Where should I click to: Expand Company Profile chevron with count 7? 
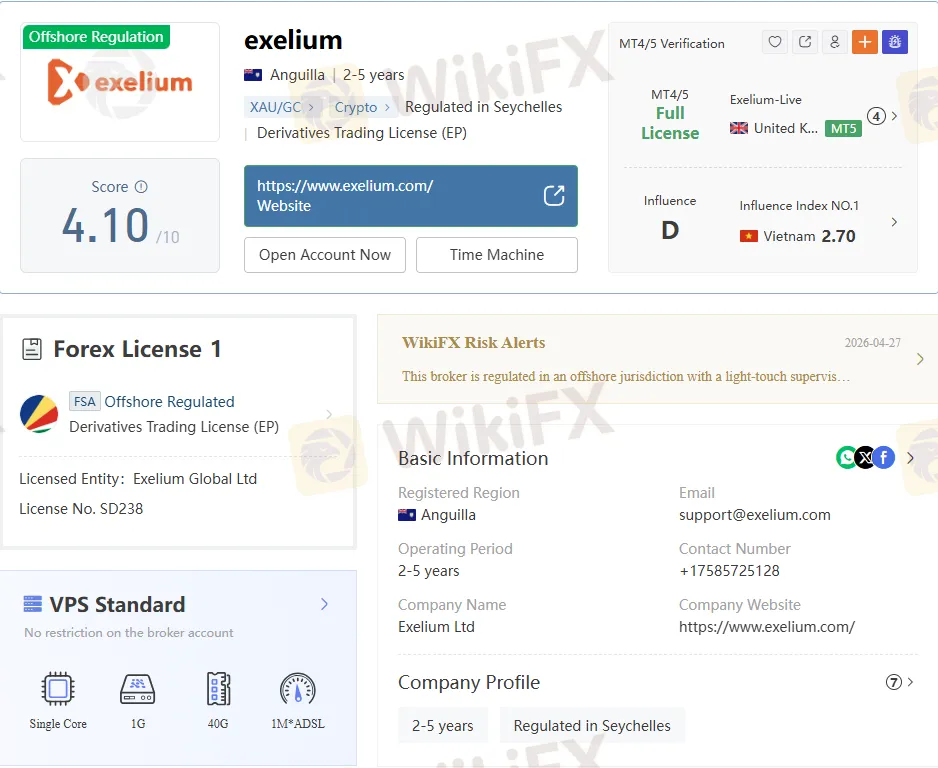click(910, 682)
